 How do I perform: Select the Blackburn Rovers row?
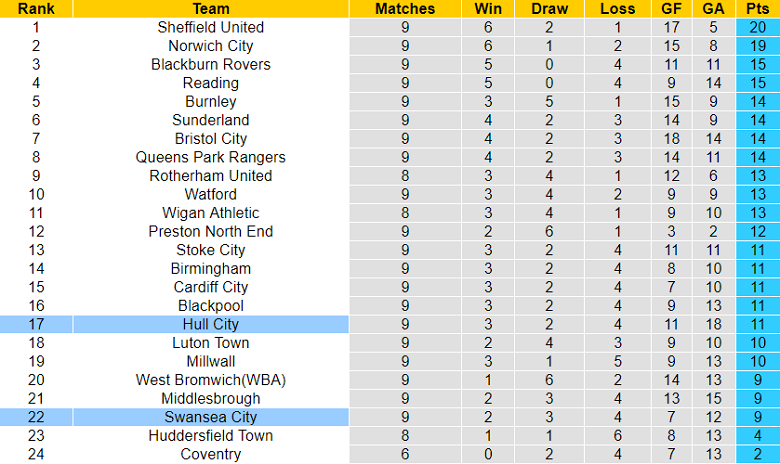(211, 64)
